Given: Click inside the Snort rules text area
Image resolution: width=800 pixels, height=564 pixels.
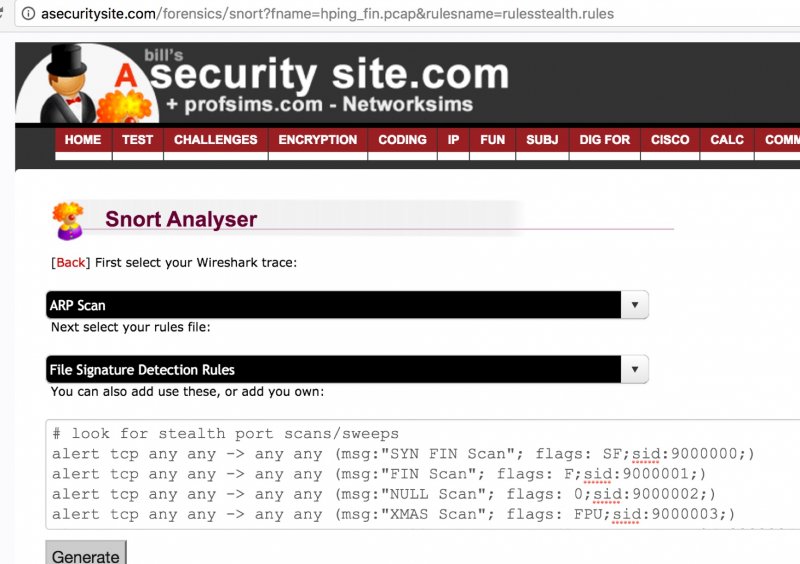Looking at the screenshot, I should click(x=422, y=474).
